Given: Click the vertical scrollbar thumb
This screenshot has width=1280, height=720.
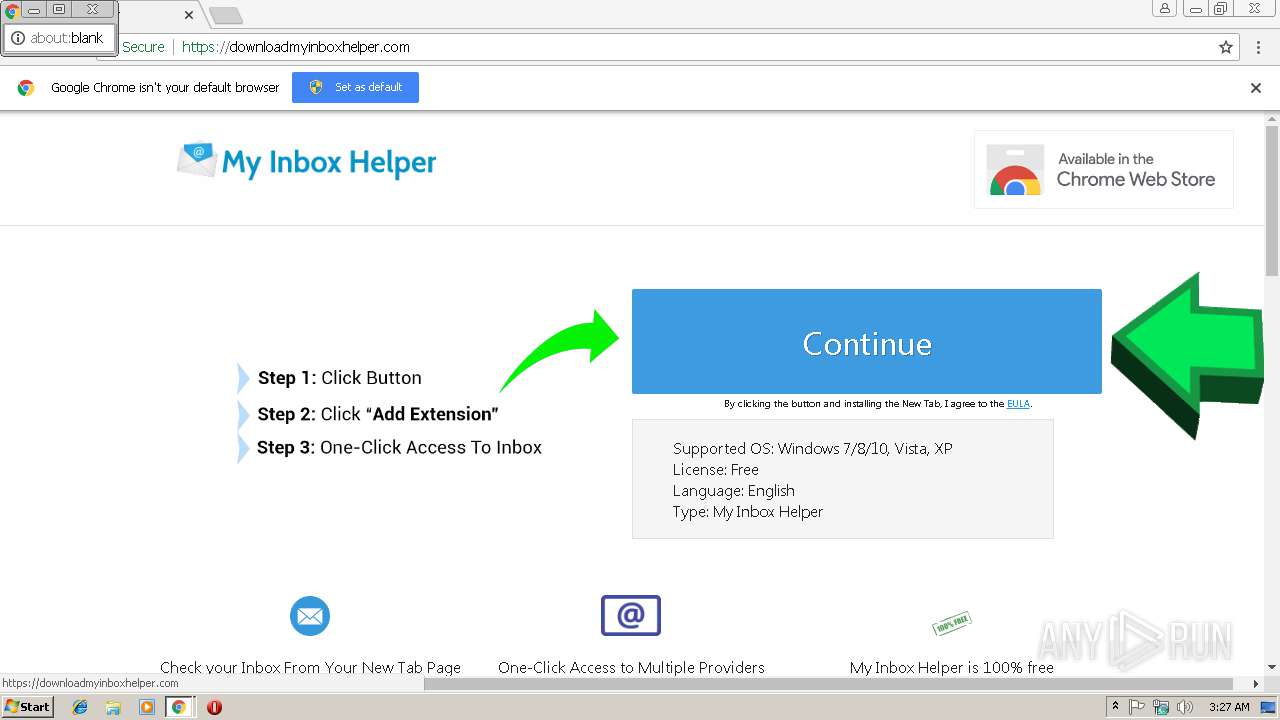Looking at the screenshot, I should point(1272,200).
